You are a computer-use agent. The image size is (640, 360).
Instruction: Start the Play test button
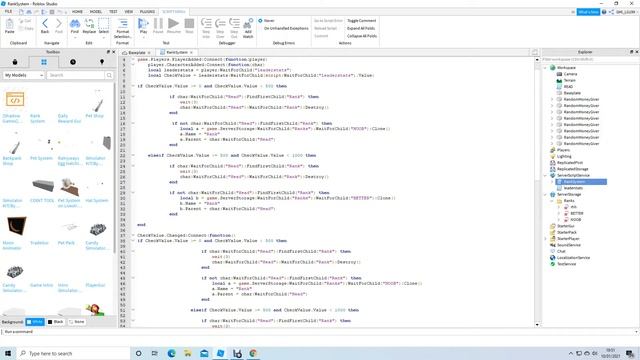click(x=143, y=24)
